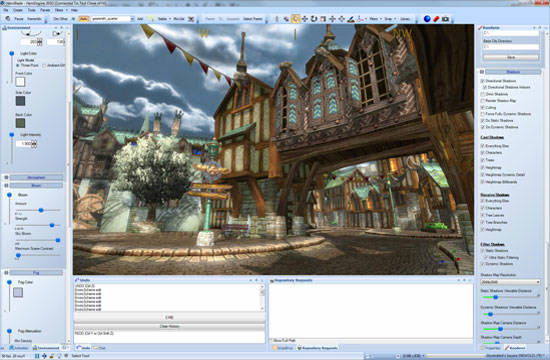550x360 pixels.
Task: Open the Filters menu
Action: 59,10
